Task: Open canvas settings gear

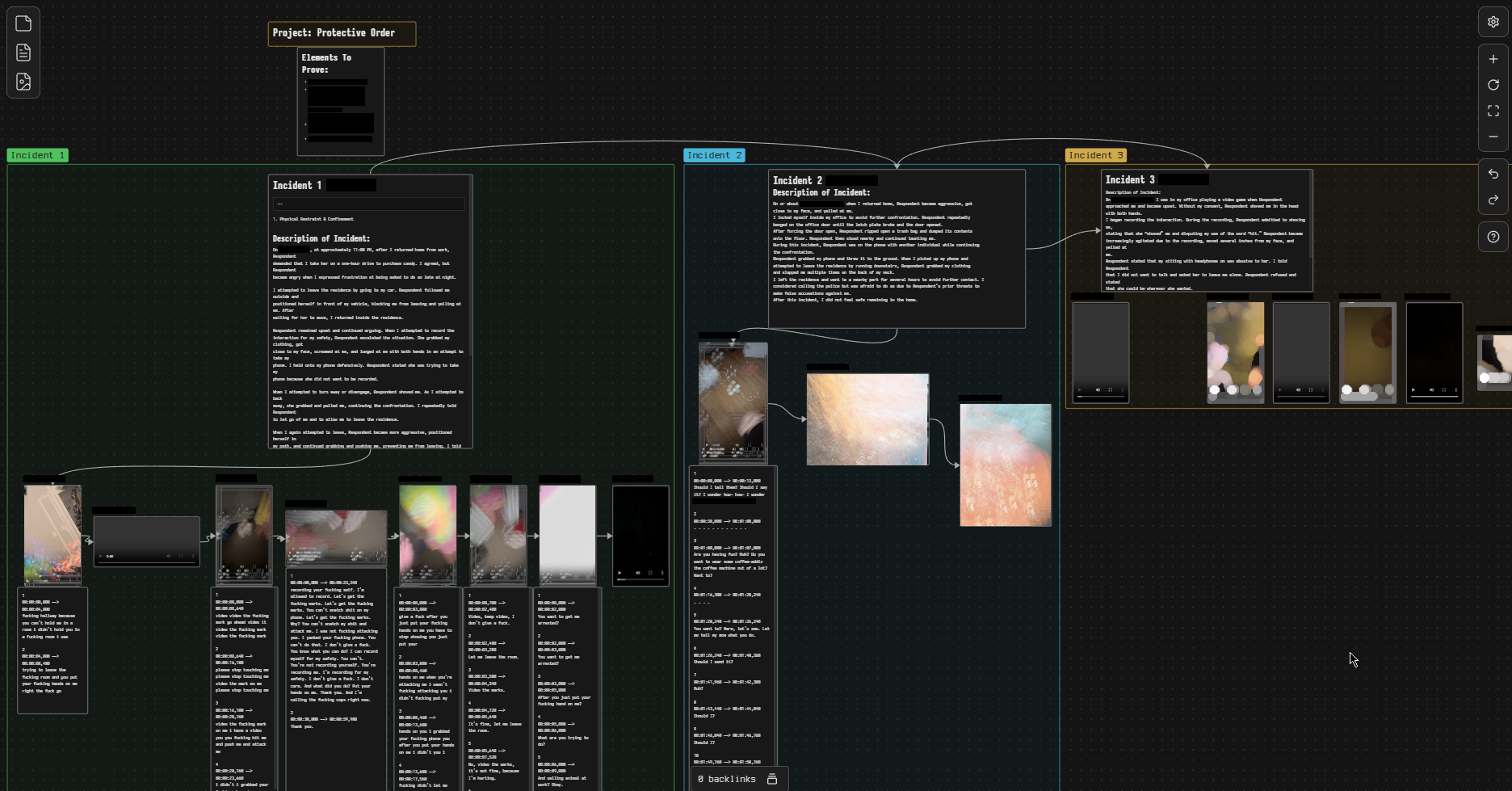Action: coord(1493,23)
